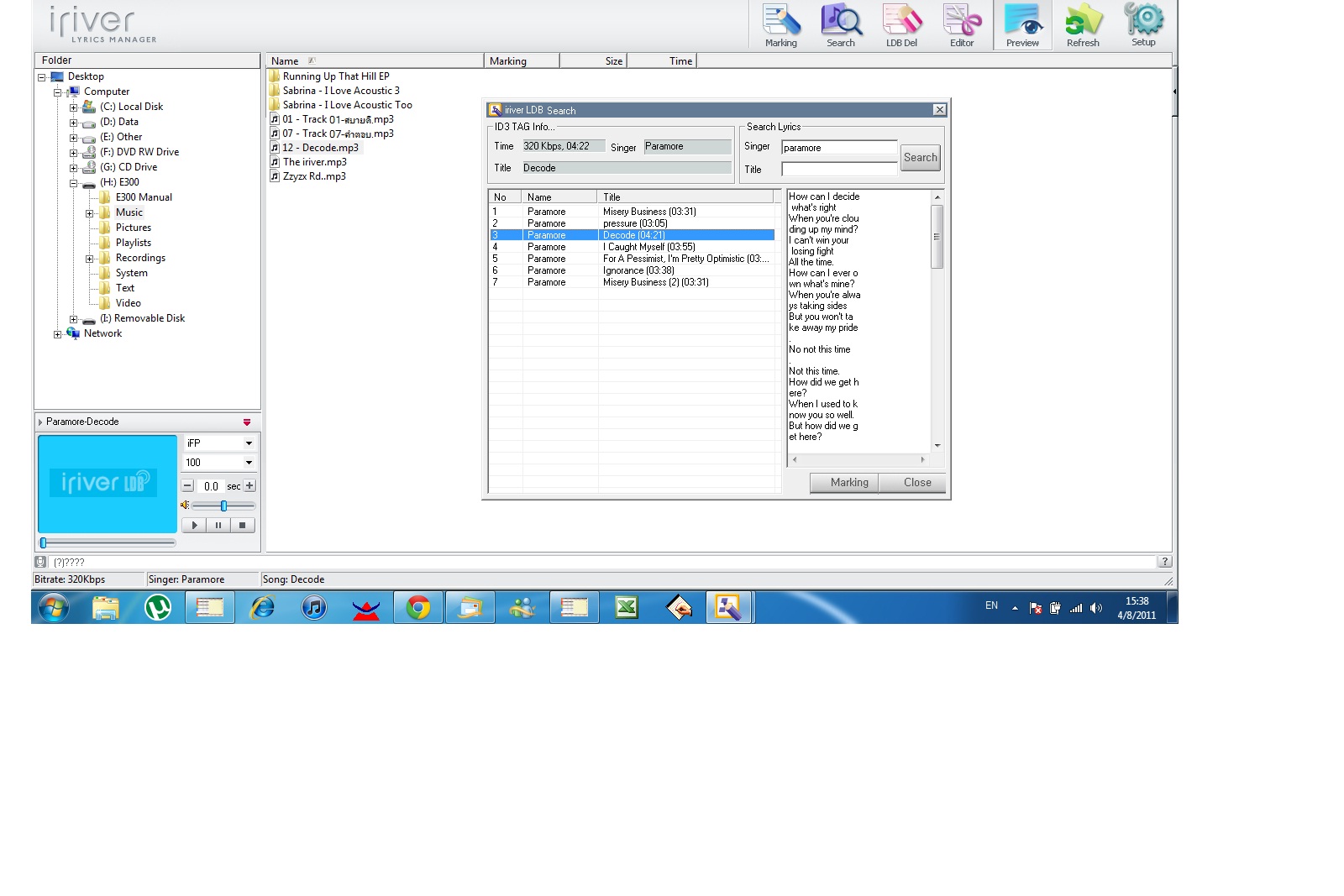The height and width of the screenshot is (896, 1344).
Task: Click the lyrics pane horizontal scrollbar
Action: point(858,459)
